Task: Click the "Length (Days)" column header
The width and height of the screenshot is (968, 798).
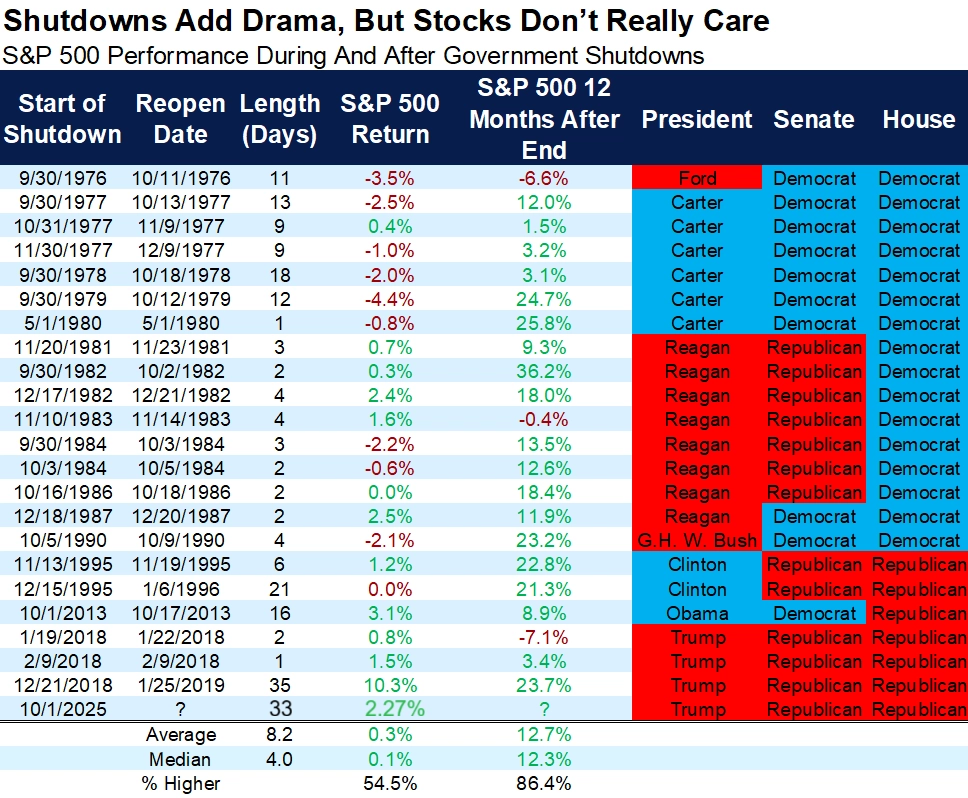Action: click(x=280, y=119)
